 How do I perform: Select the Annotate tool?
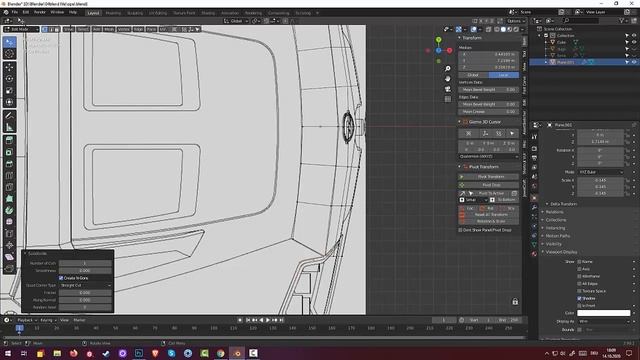(9, 116)
